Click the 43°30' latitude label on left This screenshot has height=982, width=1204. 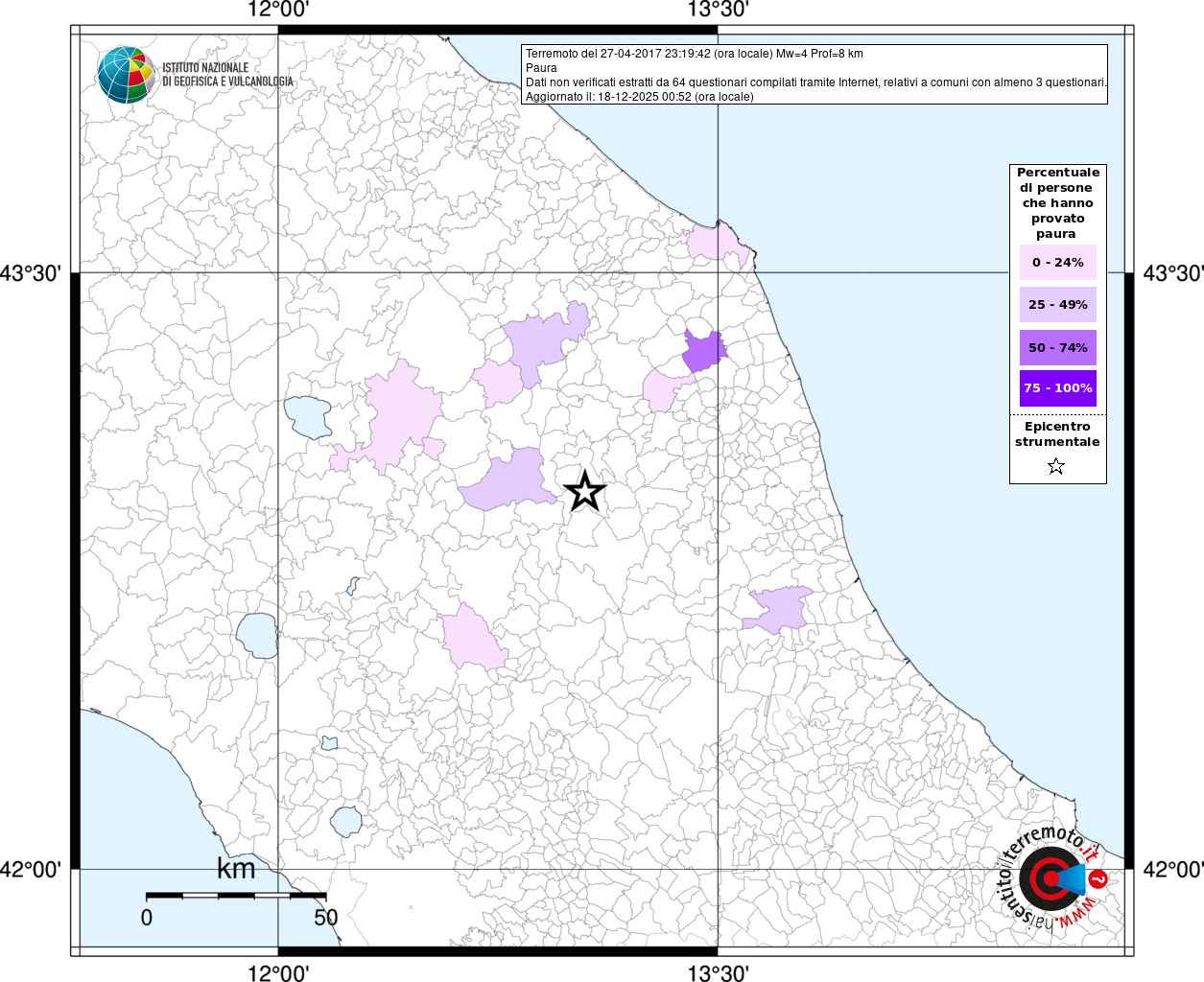point(31,273)
